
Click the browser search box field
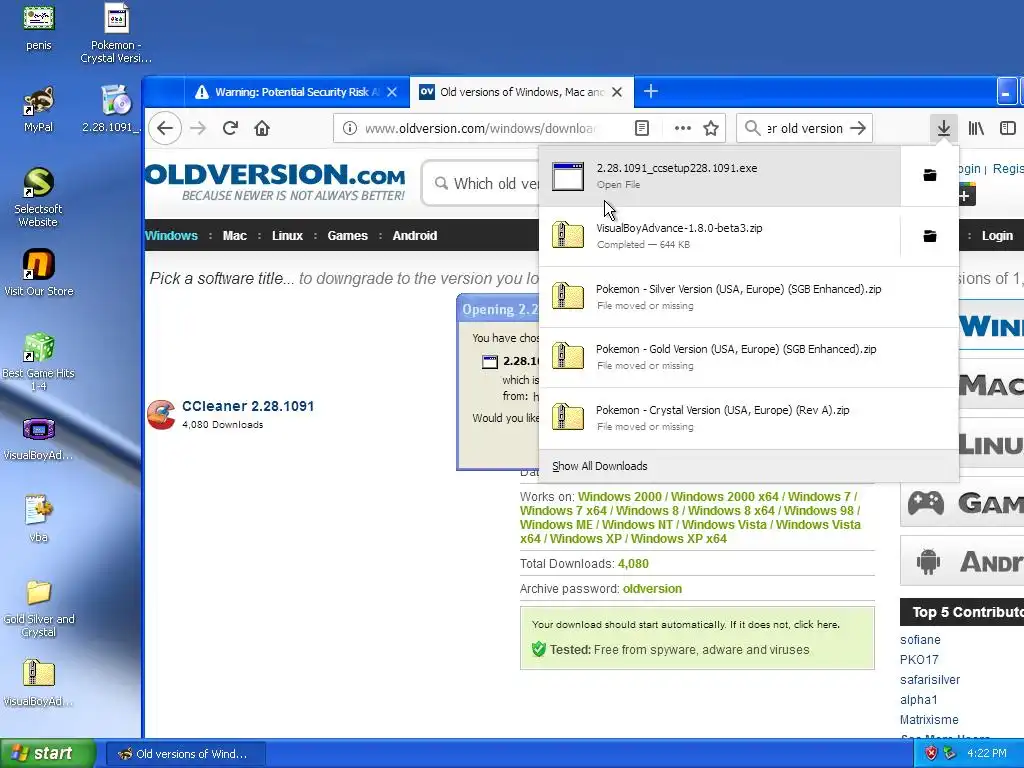click(x=805, y=128)
